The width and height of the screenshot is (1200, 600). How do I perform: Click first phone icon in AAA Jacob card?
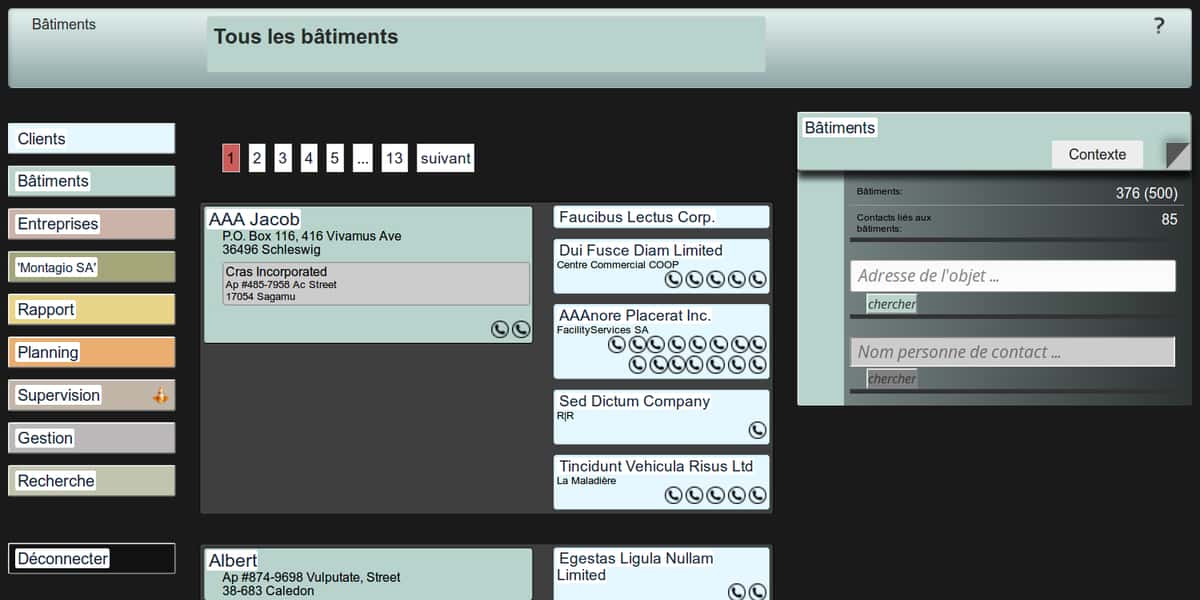tap(500, 329)
